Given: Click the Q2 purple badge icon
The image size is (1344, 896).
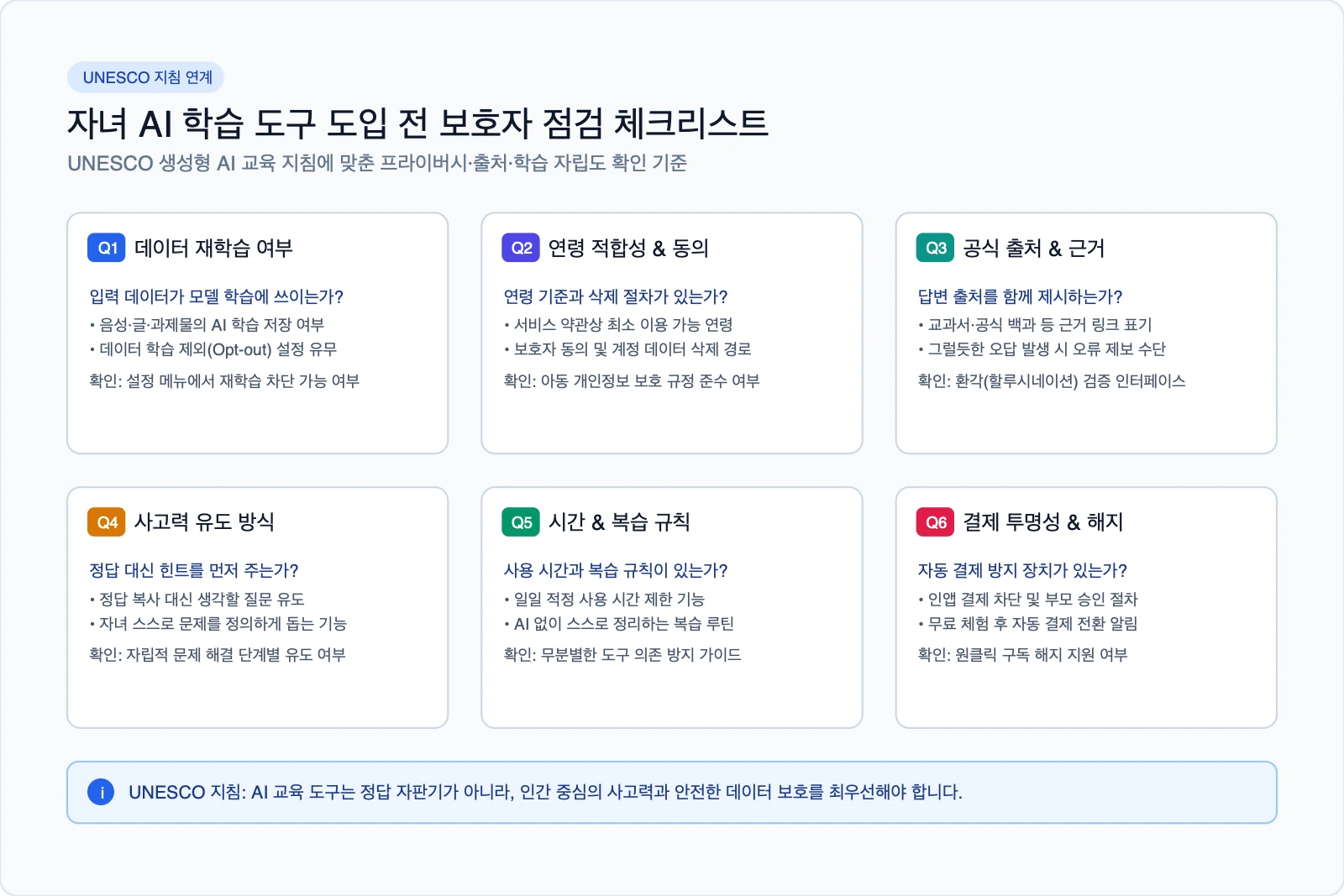Looking at the screenshot, I should coord(521,248).
